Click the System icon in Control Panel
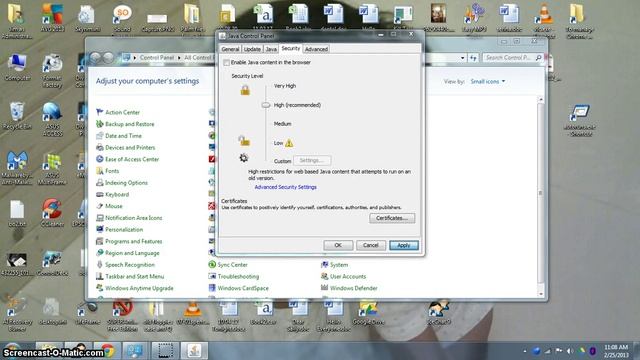This screenshot has width=640, height=360. pos(324,265)
